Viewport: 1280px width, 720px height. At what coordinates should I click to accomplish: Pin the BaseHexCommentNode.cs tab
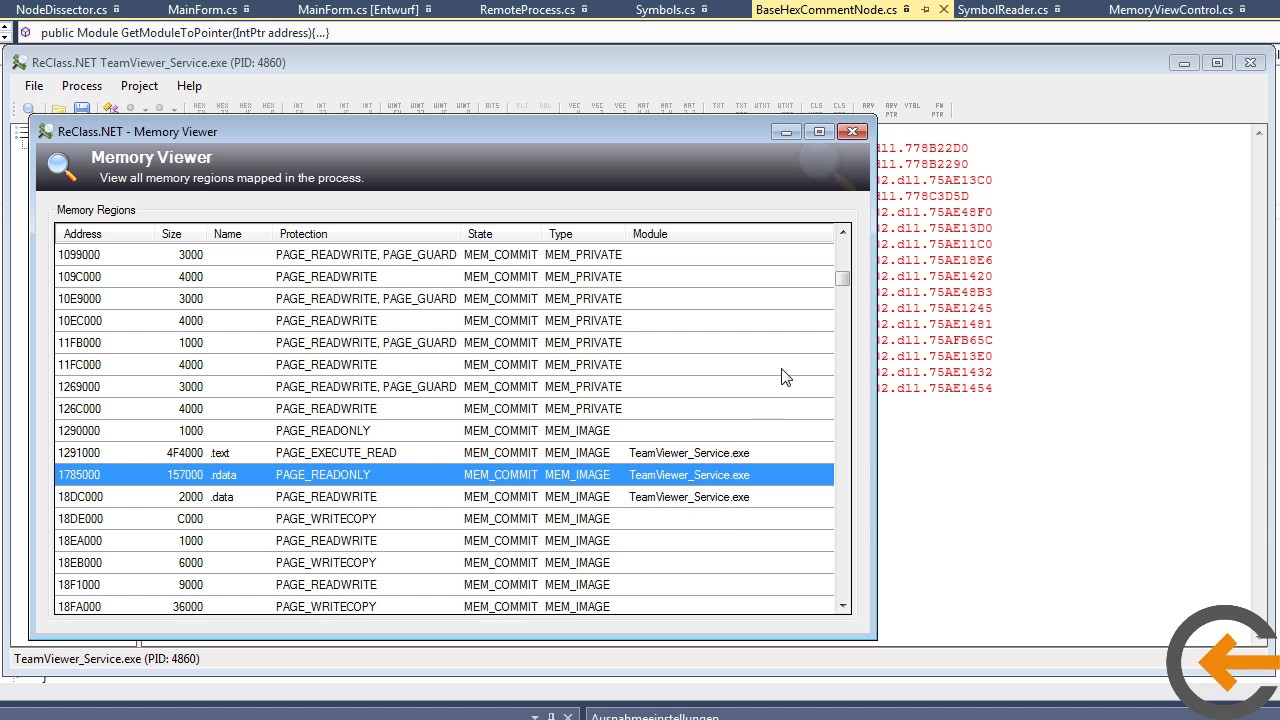tap(925, 10)
